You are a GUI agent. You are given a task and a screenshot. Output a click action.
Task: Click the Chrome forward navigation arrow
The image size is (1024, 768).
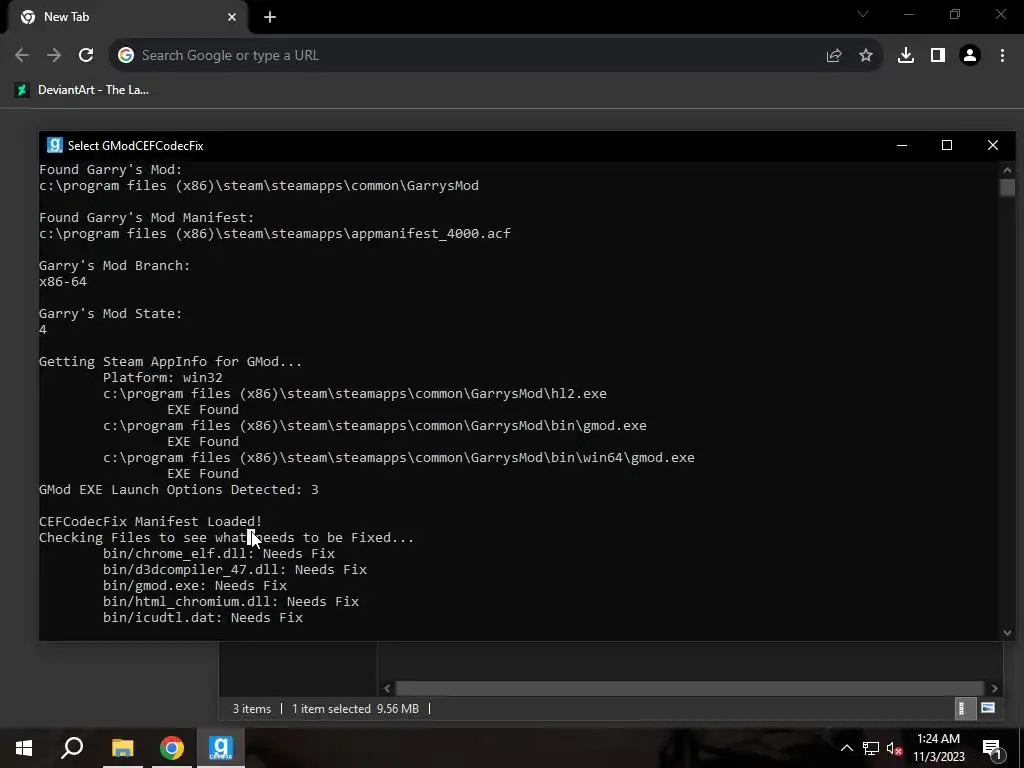coord(54,56)
